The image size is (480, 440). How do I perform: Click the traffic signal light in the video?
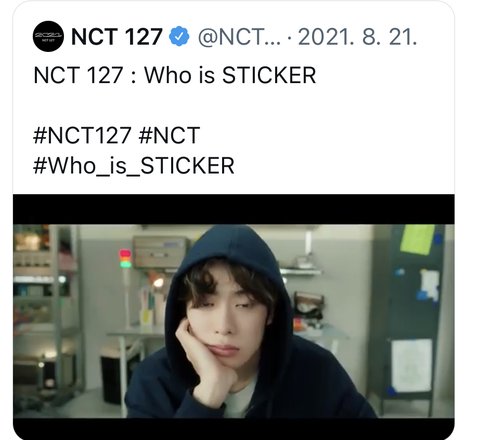[x=125, y=259]
